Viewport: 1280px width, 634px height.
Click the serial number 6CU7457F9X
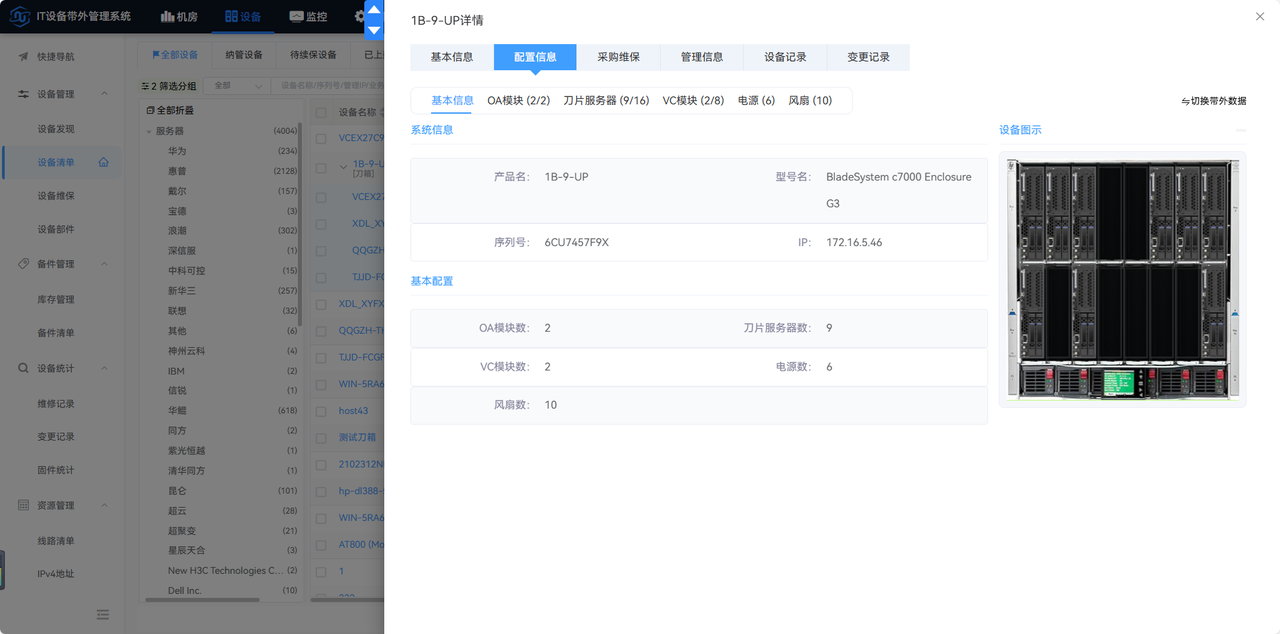pyautogui.click(x=577, y=242)
